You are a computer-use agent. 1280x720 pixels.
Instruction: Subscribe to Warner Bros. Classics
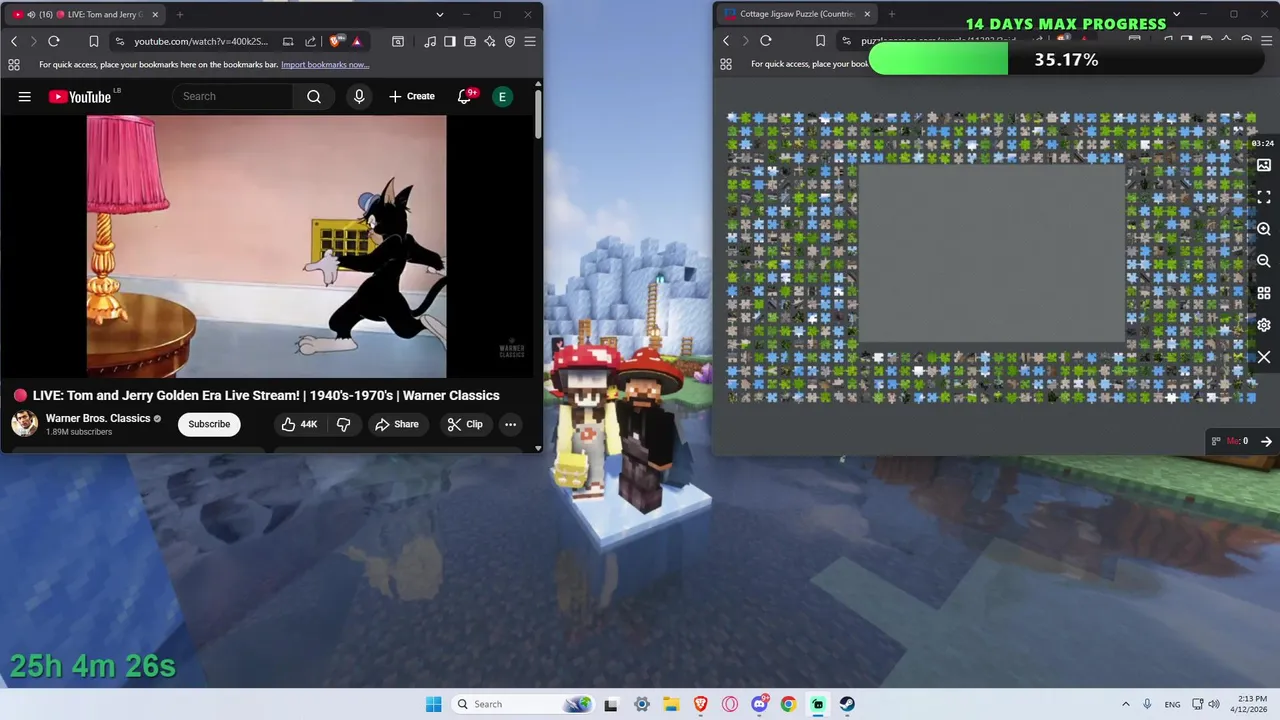click(x=209, y=424)
